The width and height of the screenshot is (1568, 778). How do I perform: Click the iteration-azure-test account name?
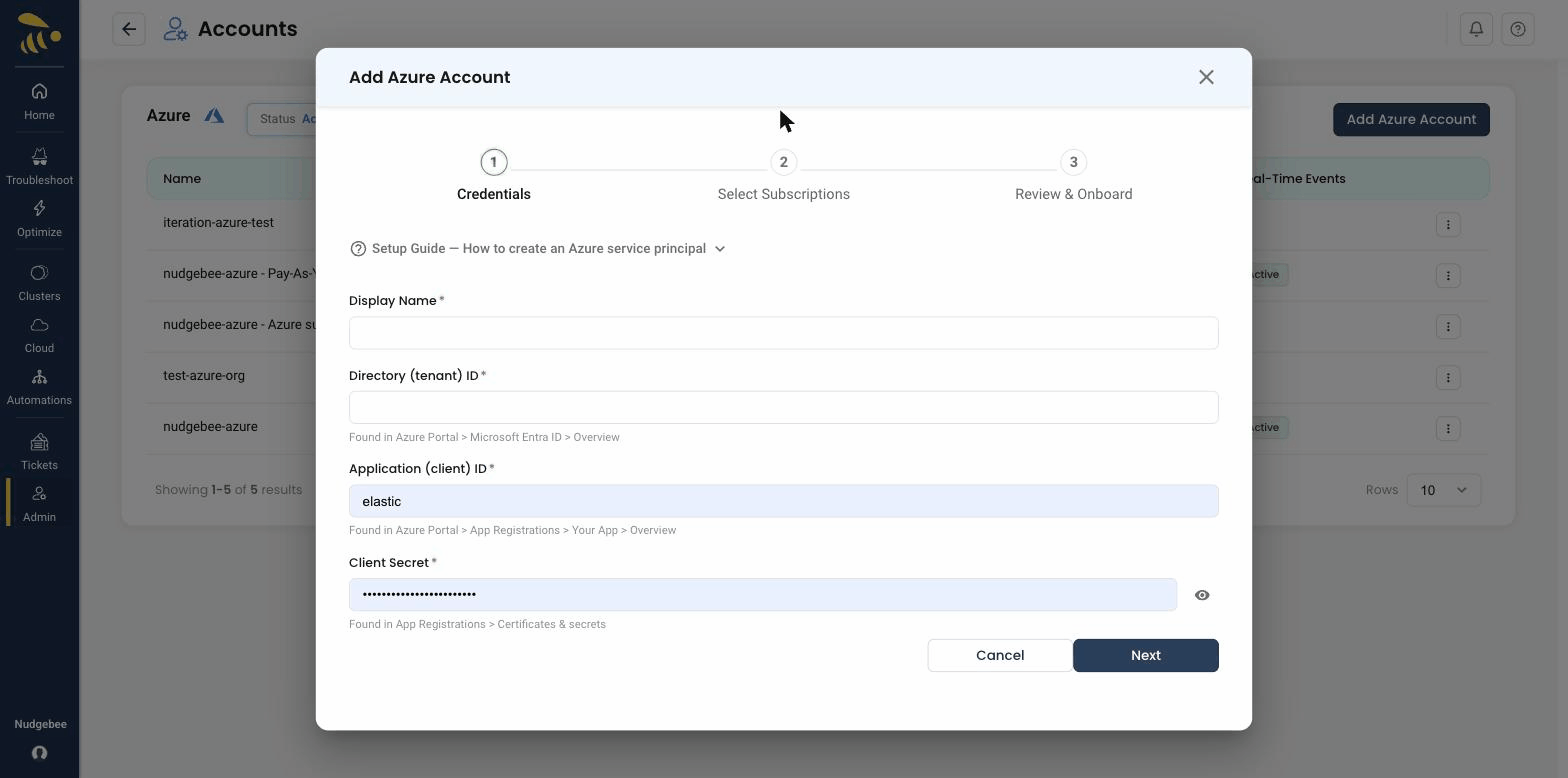[218, 223]
